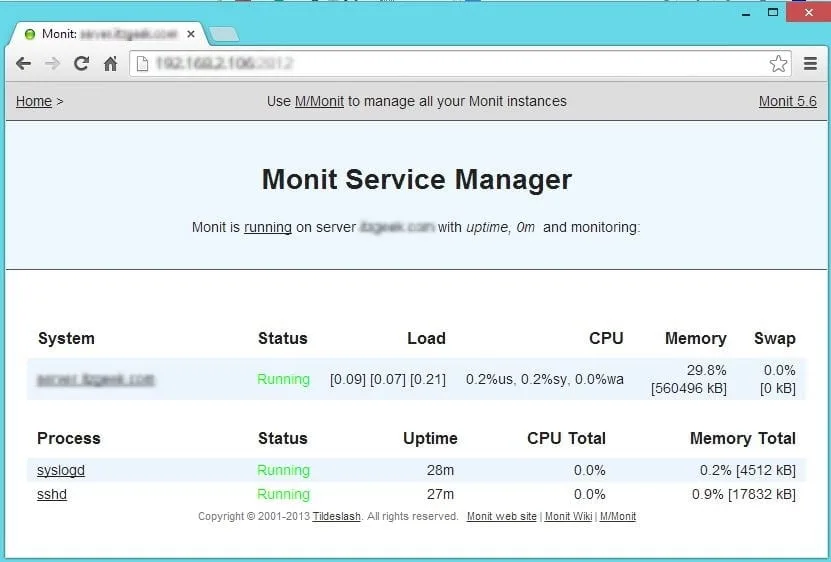Click sshd CPU Total 0.0%

[x=590, y=494]
